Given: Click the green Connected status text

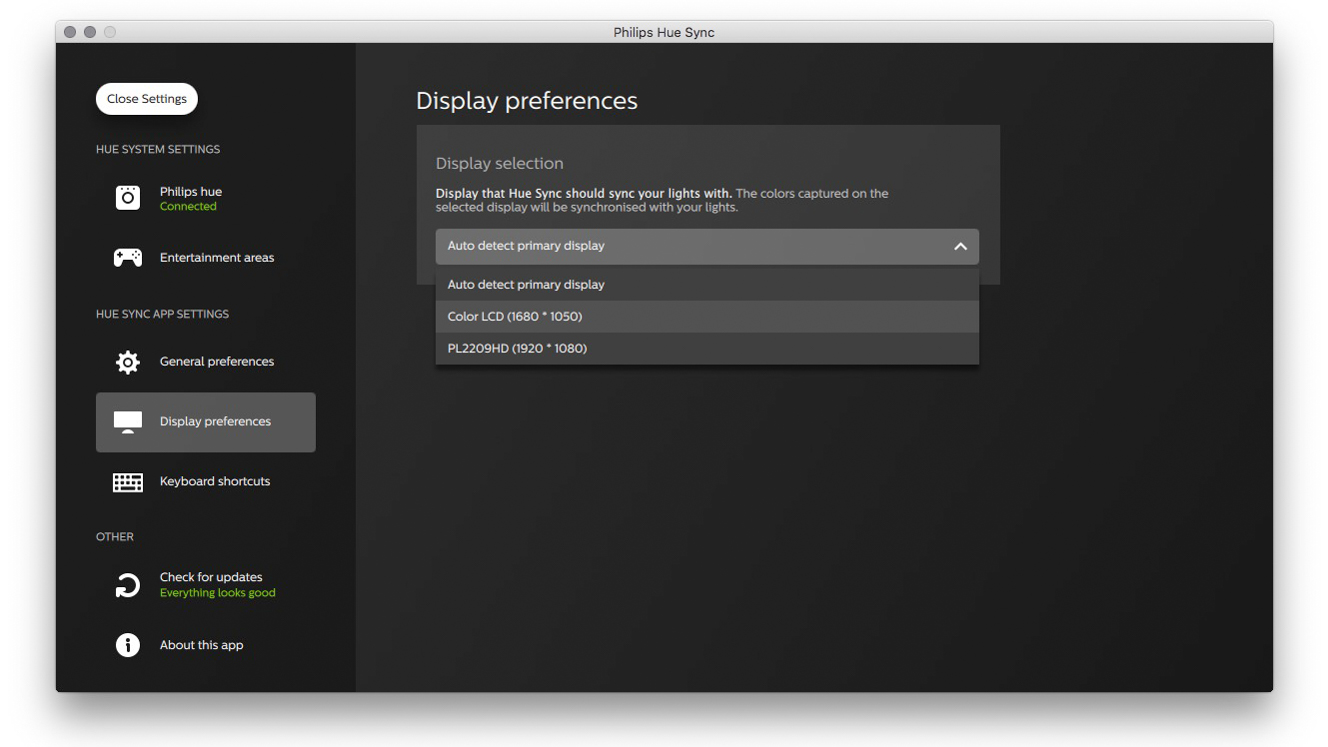Looking at the screenshot, I should [x=188, y=207].
